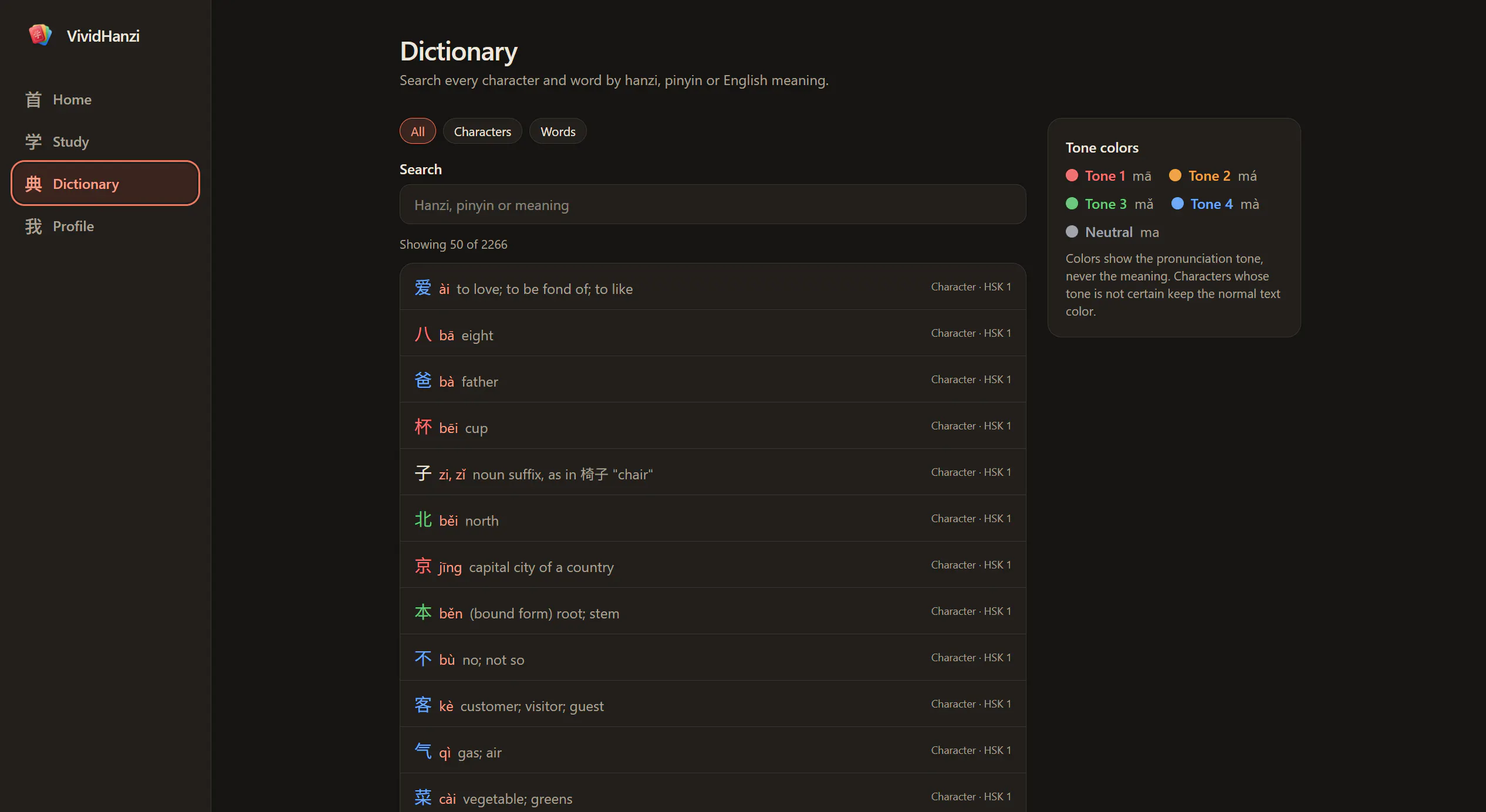Click the 'Showing 50 of 2266' count
Screen dimensions: 1486x812
[454, 245]
